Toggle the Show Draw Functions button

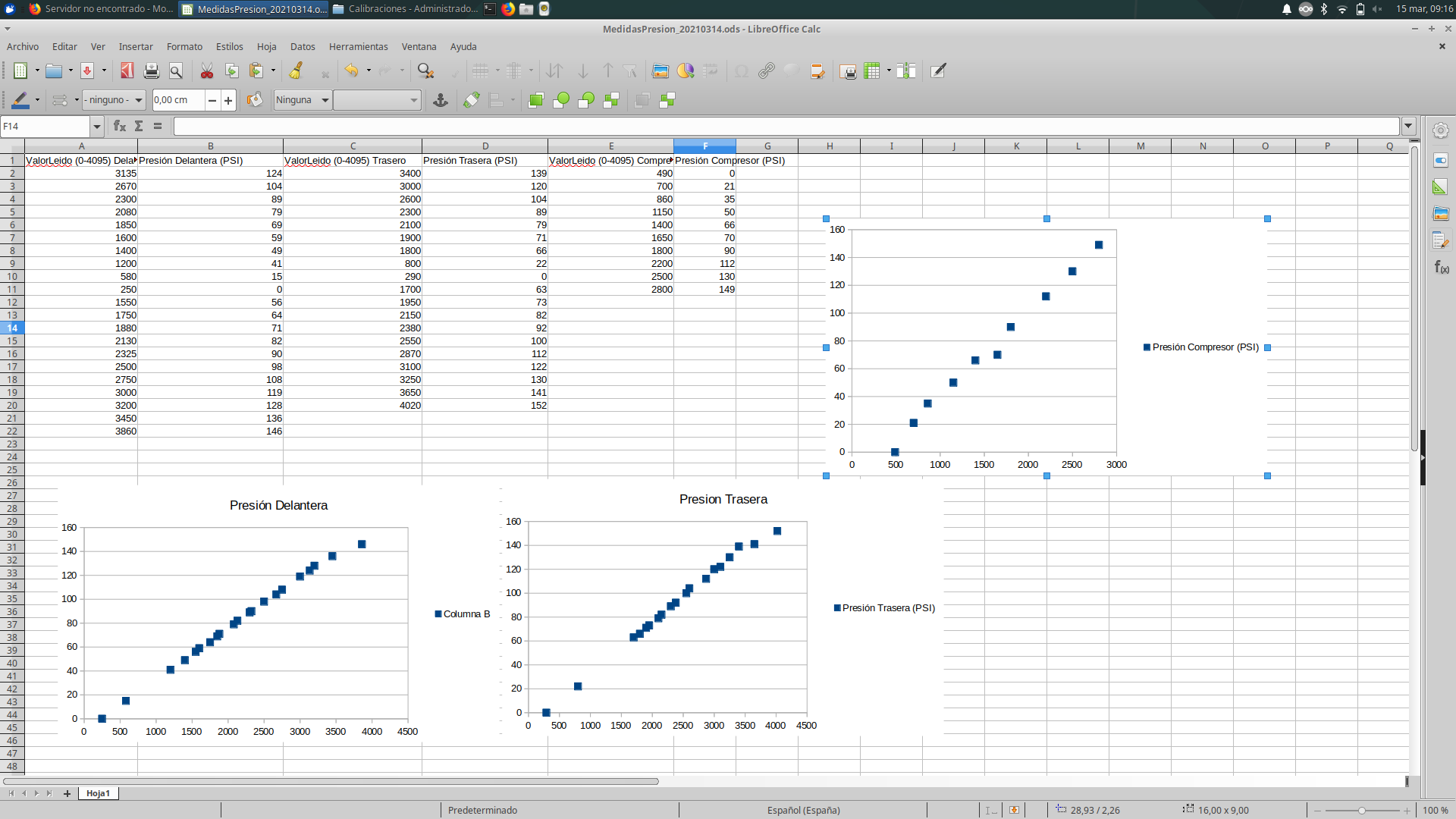tap(938, 71)
